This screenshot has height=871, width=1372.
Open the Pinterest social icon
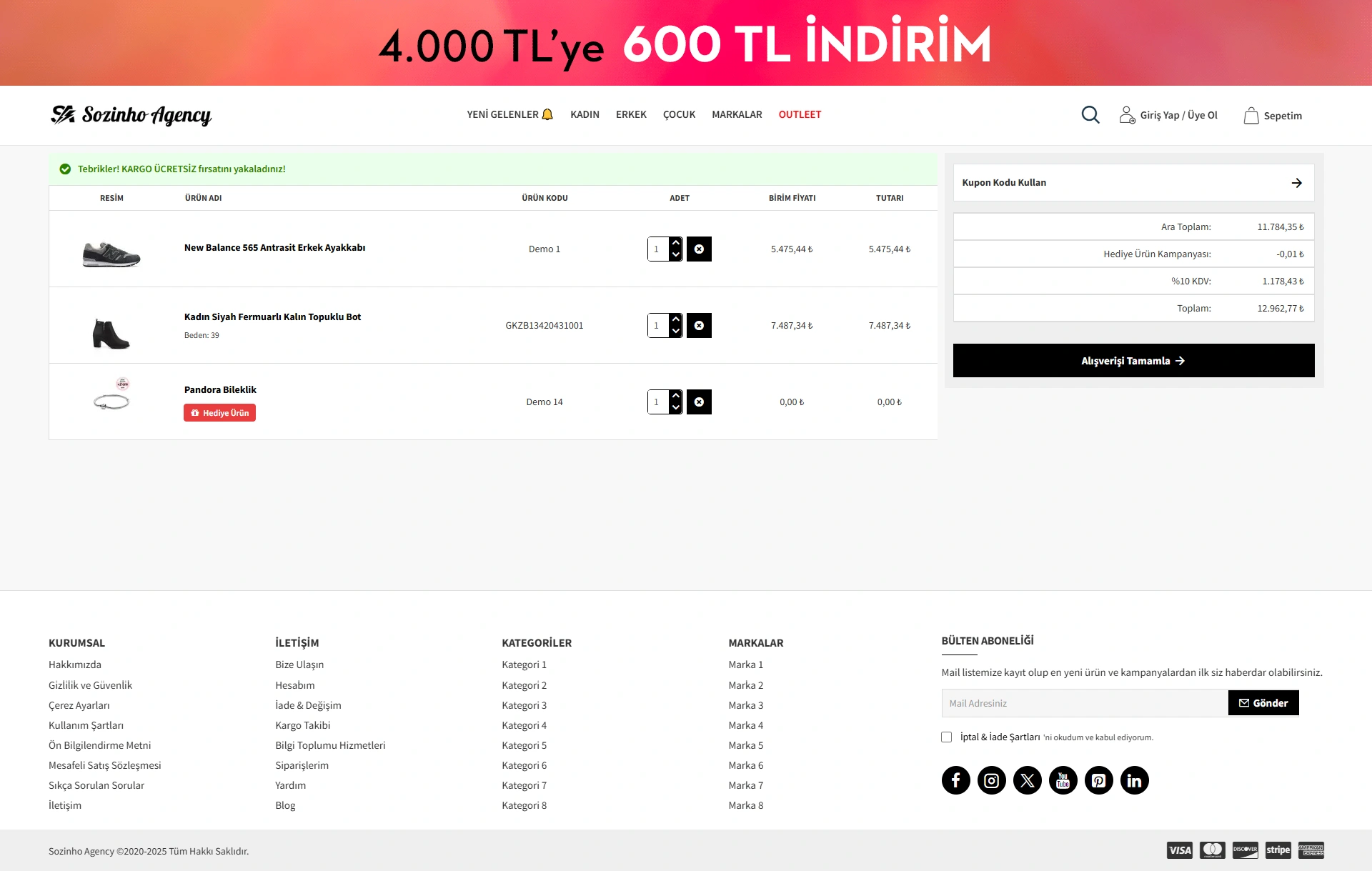[x=1098, y=780]
